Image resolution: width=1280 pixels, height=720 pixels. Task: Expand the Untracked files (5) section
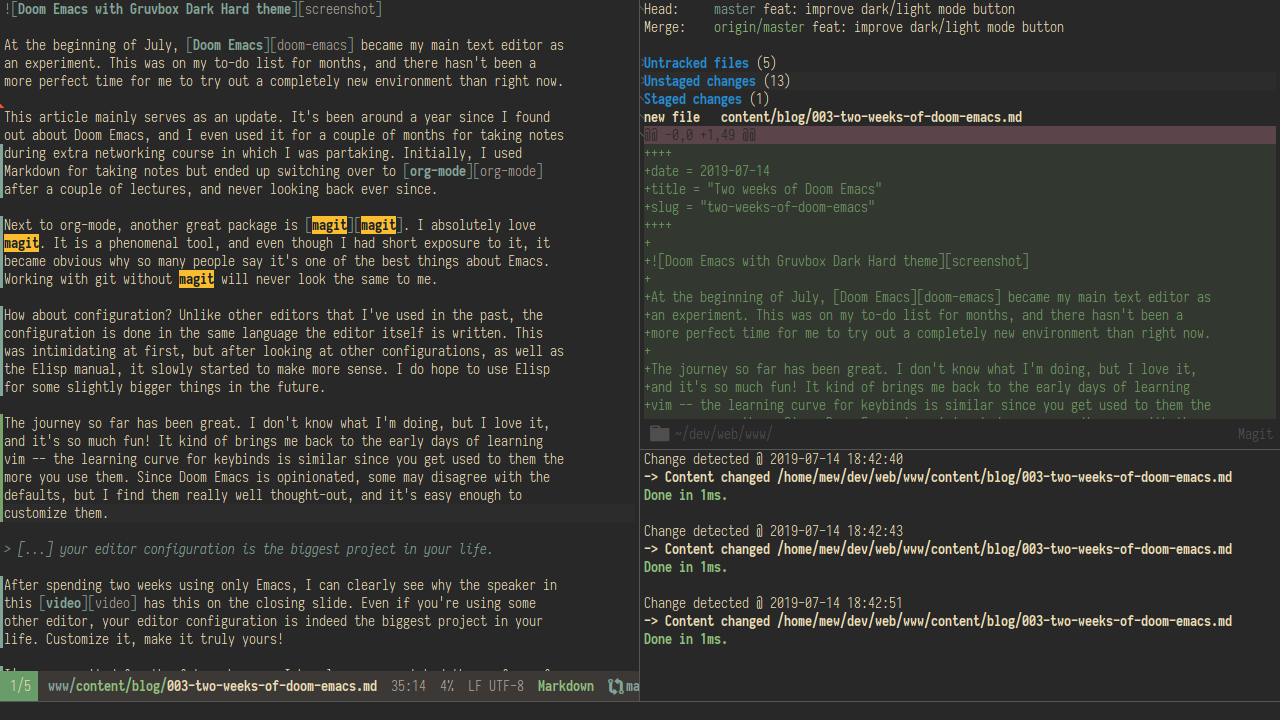coord(709,63)
